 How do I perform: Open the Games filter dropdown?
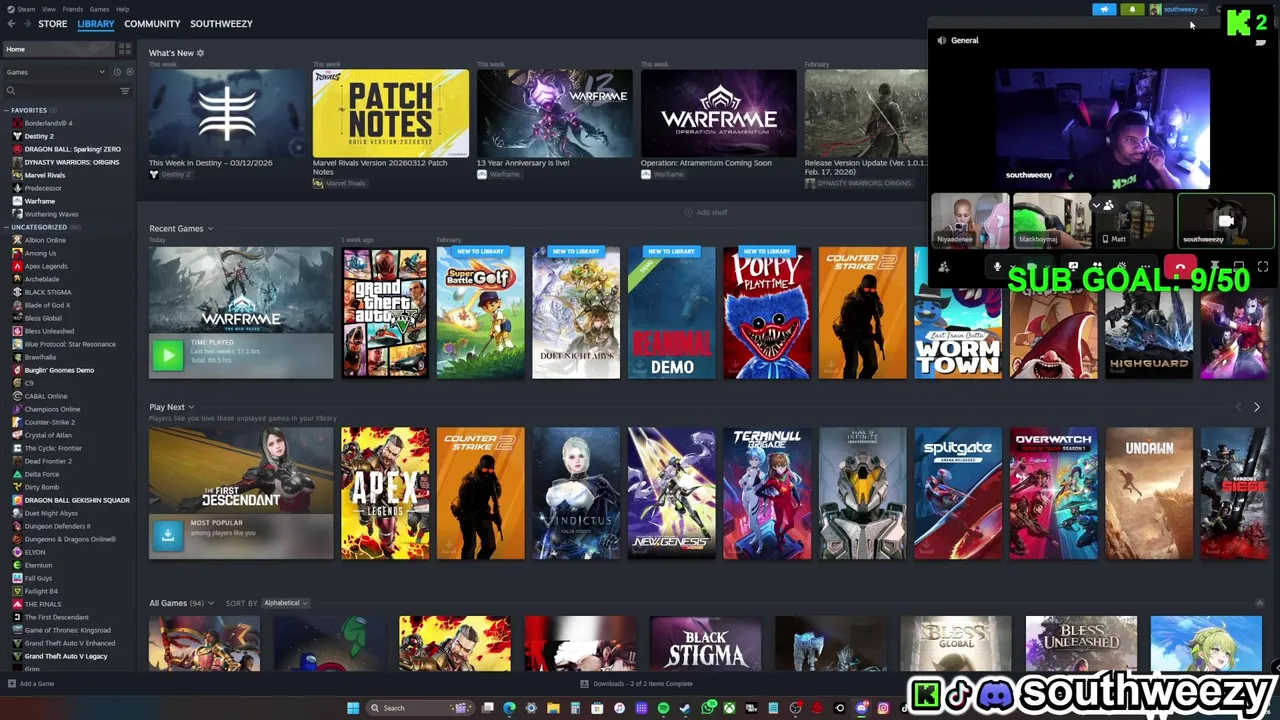point(55,72)
